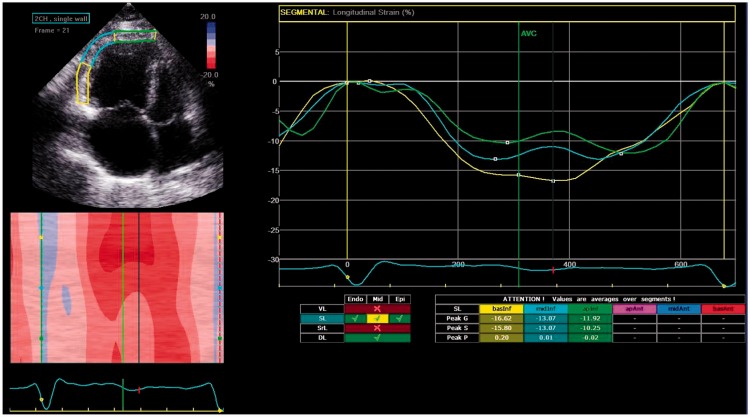This screenshot has height=417, width=750.
Task: Click the midInf cyan segment header
Action: pos(546,309)
